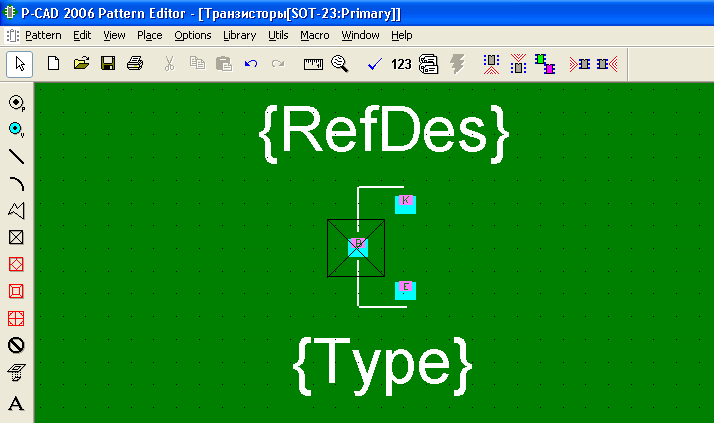Open the Edit menu
The height and width of the screenshot is (423, 714).
pos(82,36)
